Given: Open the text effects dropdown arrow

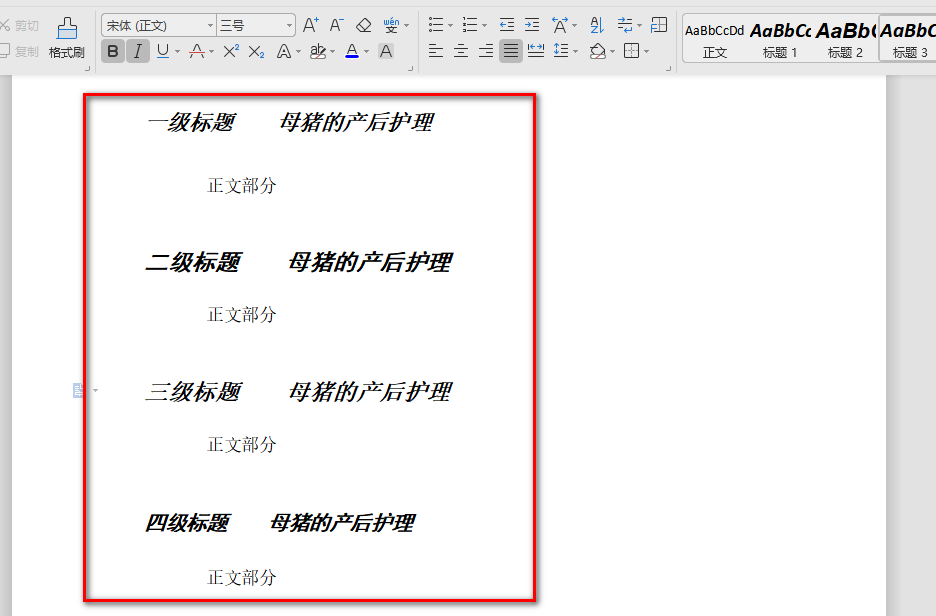Looking at the screenshot, I should point(298,51).
